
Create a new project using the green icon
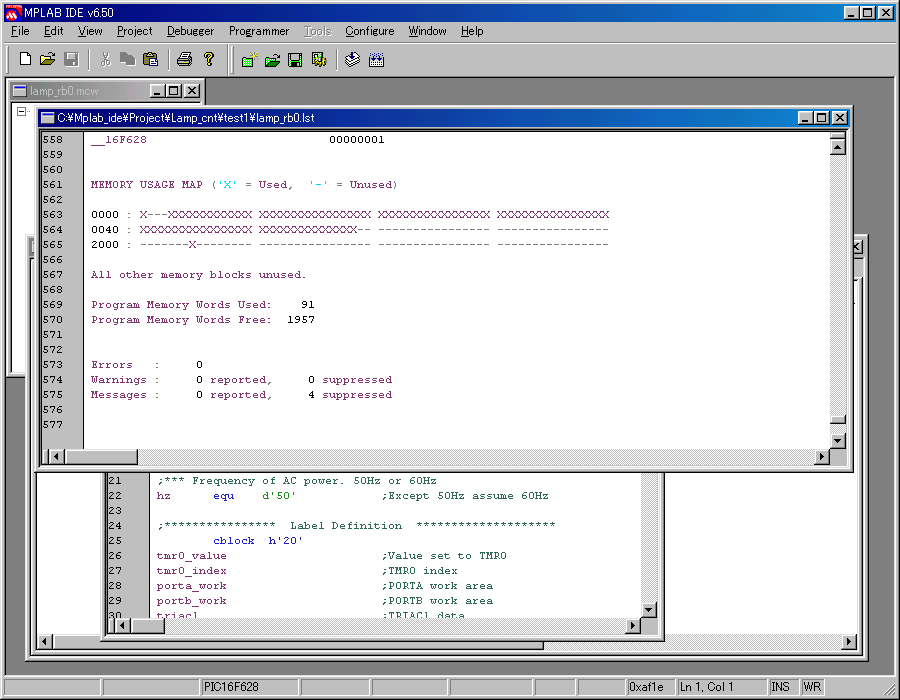(249, 60)
